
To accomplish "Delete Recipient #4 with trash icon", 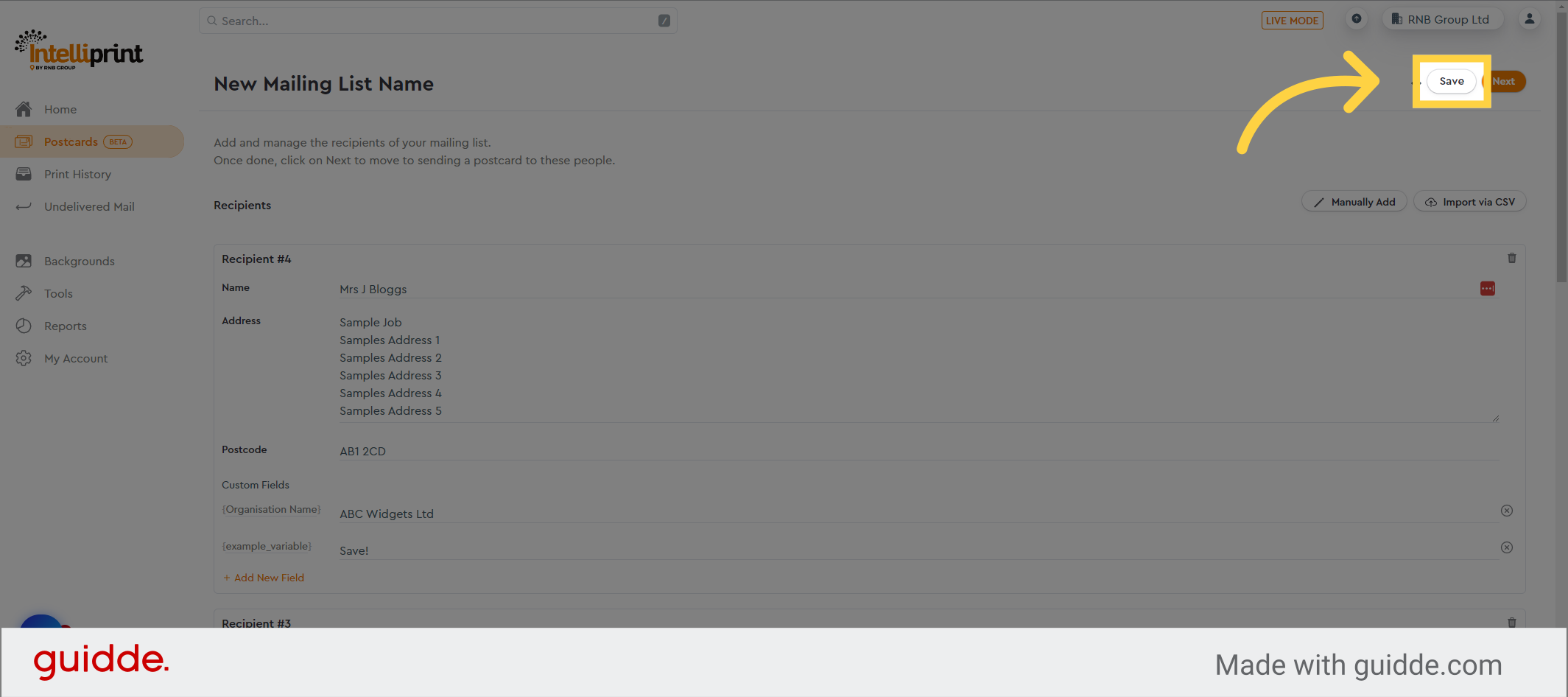I will pos(1512,258).
